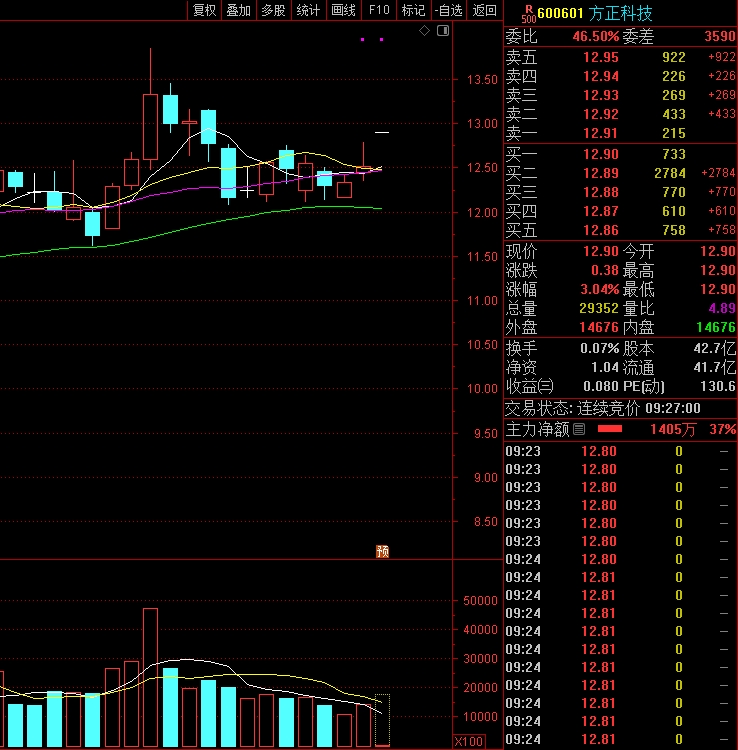
Task: Select the 卖二 12.92 ask row
Action: (x=620, y=114)
